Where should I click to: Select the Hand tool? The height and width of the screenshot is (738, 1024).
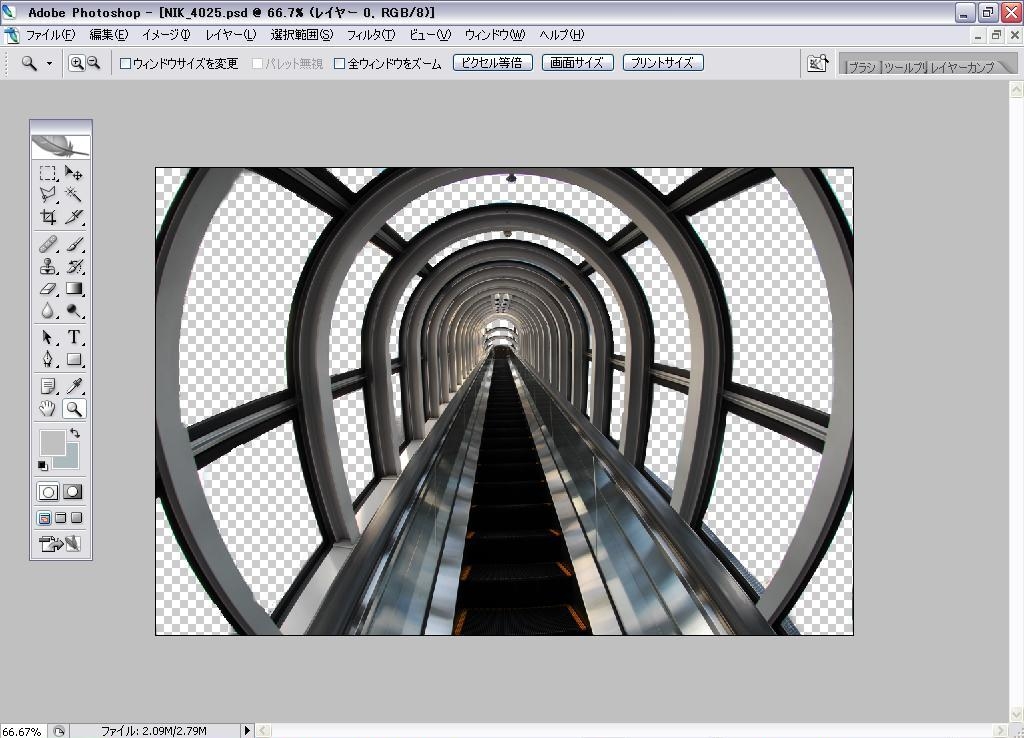(x=47, y=409)
